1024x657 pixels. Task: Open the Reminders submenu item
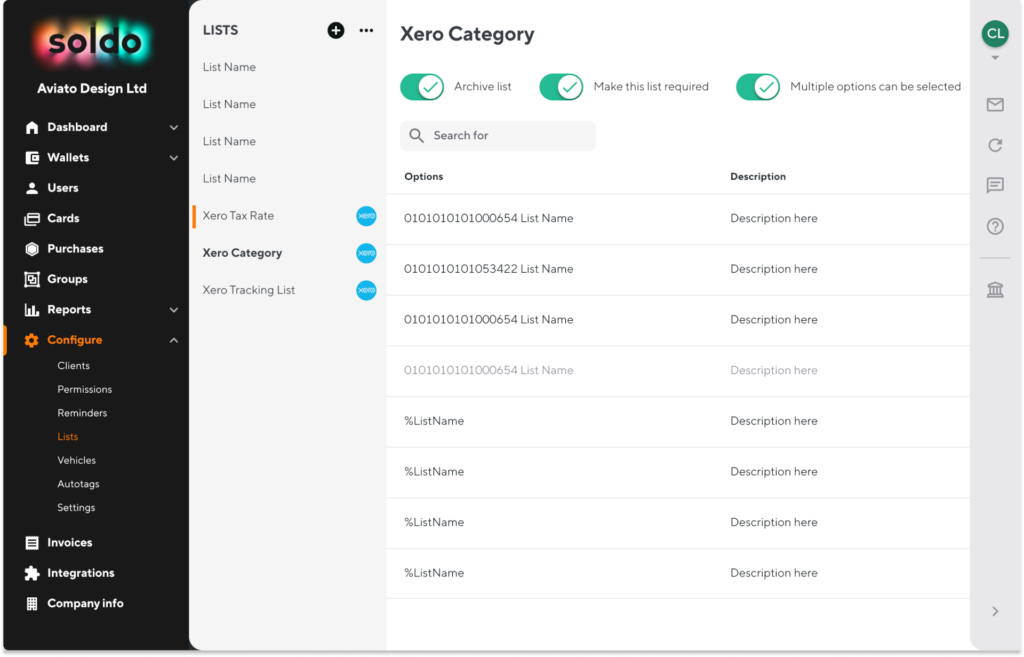coord(82,413)
